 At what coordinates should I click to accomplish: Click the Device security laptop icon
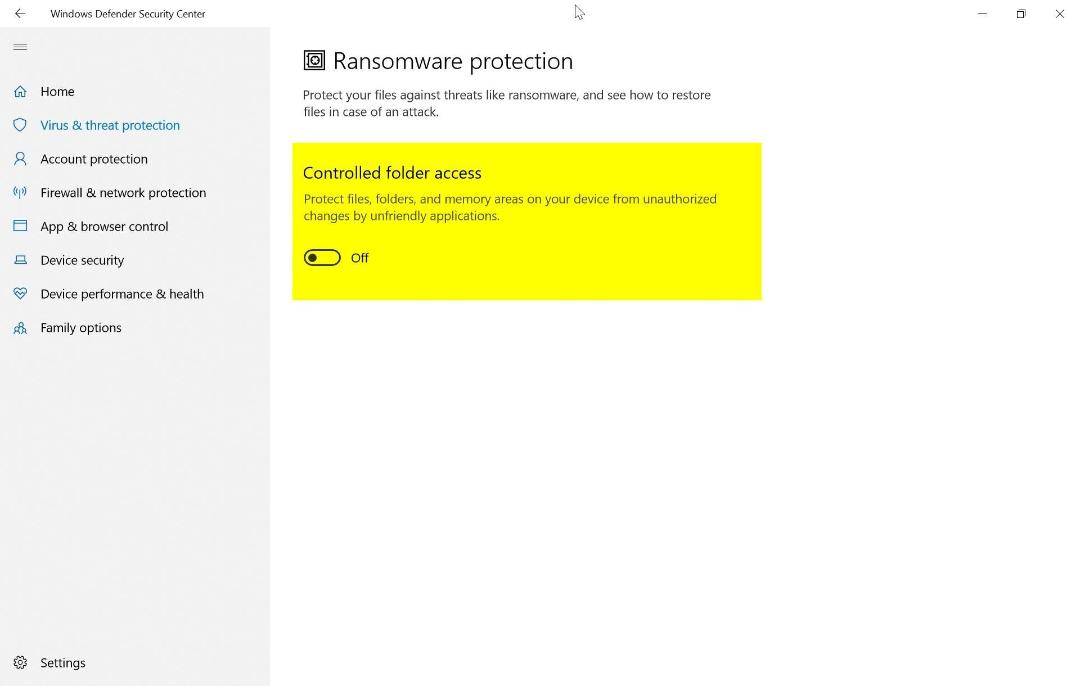point(20,260)
